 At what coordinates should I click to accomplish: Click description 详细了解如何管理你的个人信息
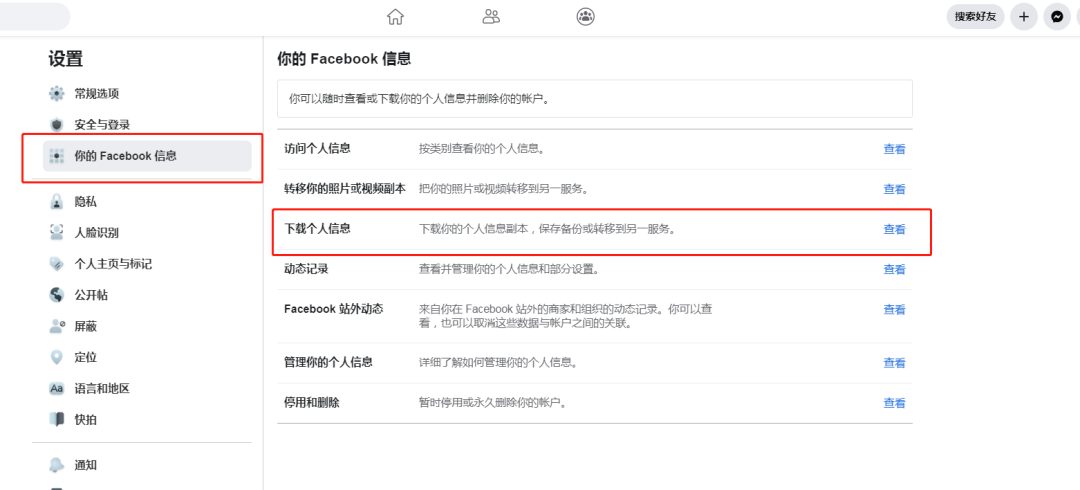tap(498, 362)
